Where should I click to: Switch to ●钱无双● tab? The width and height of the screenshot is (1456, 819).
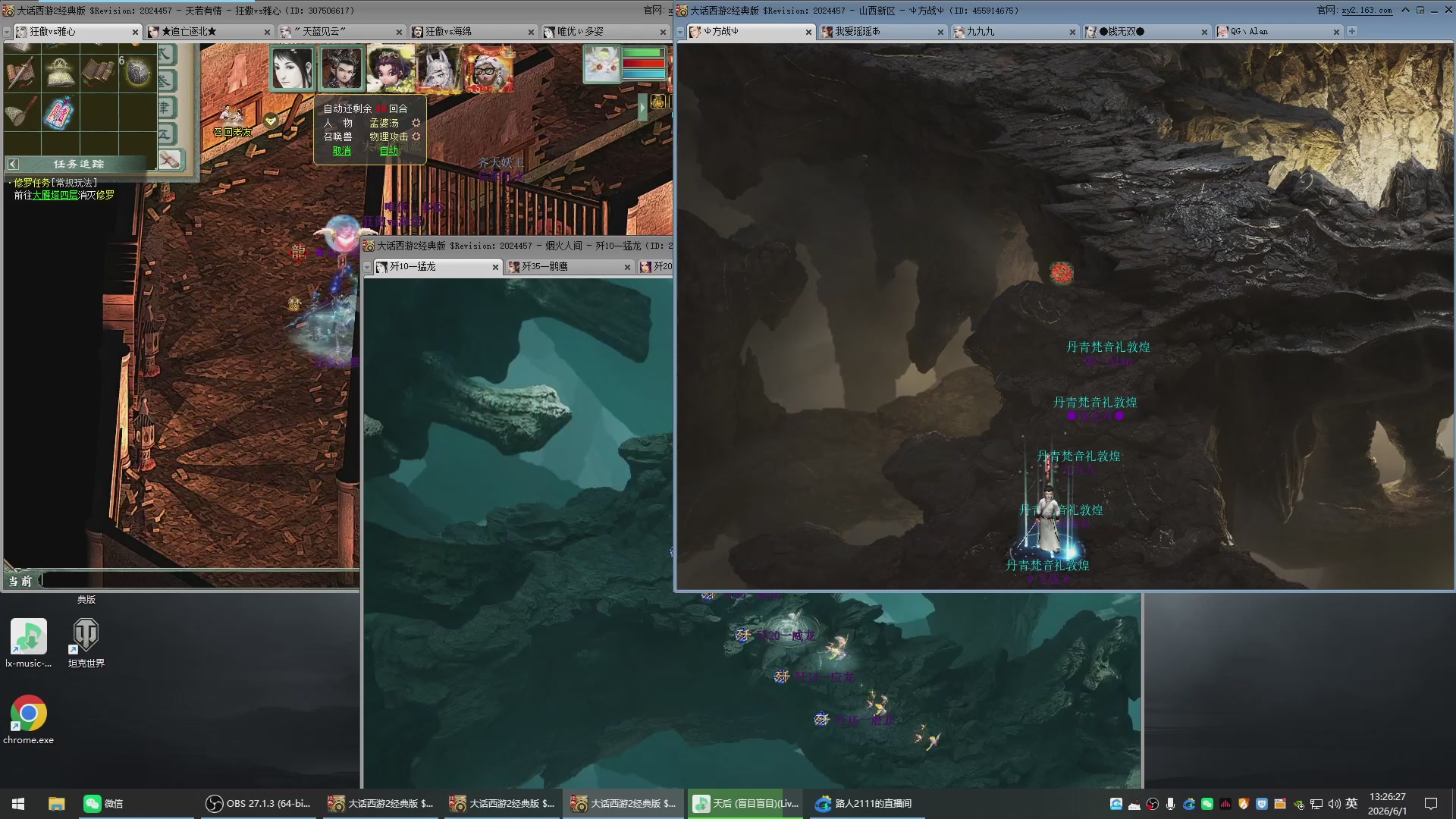pyautogui.click(x=1147, y=32)
